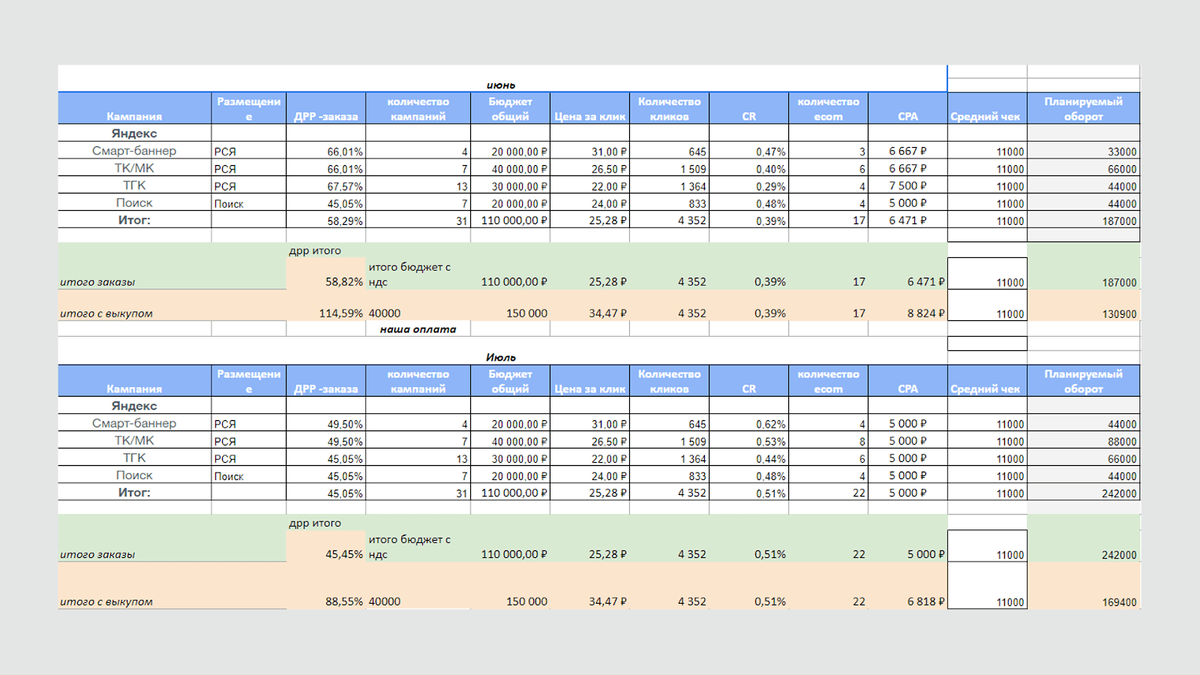The image size is (1200, 675).
Task: Select 'ТГК' campaign name in June table
Action: click(134, 186)
